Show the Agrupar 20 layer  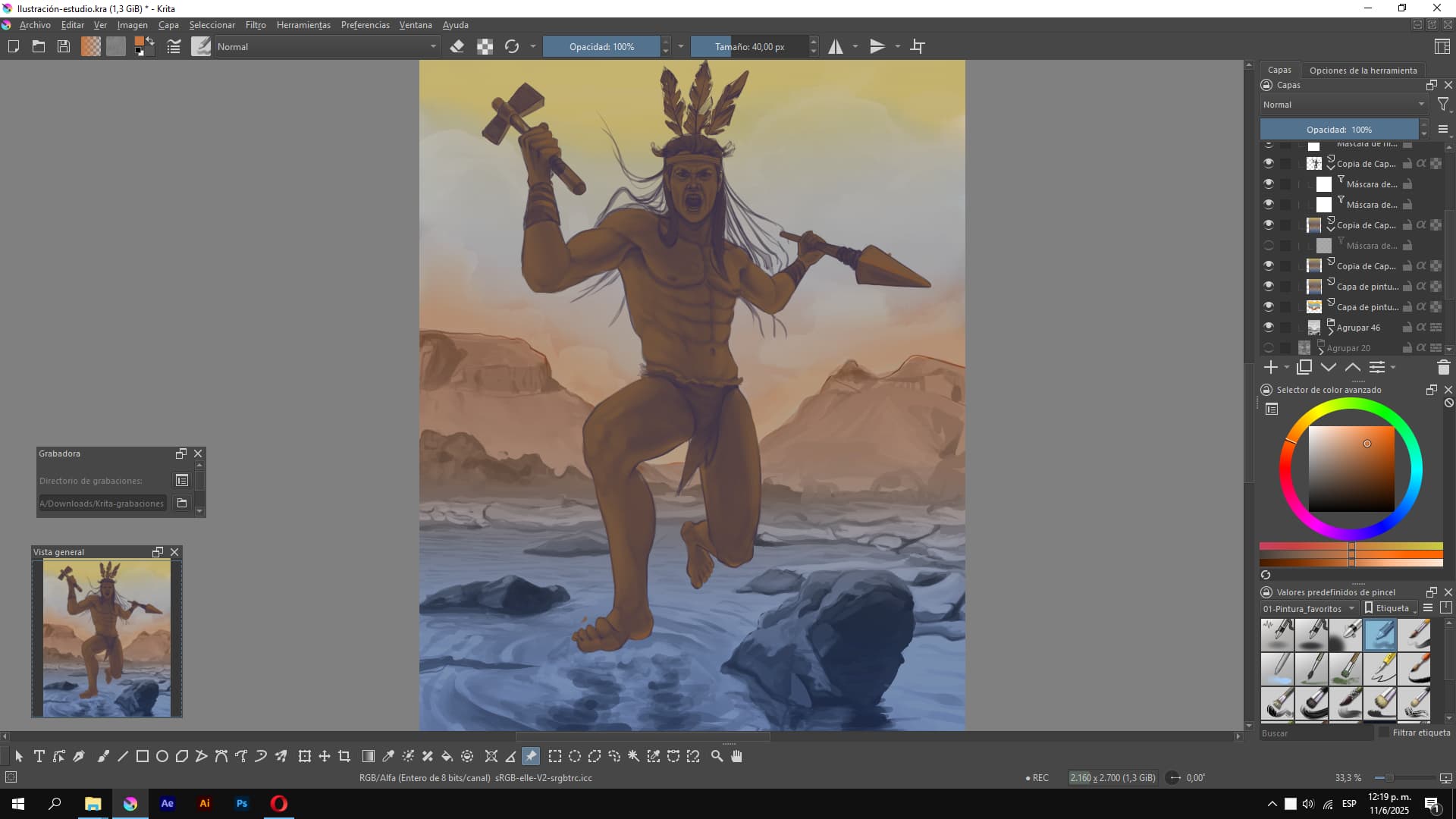(x=1268, y=348)
